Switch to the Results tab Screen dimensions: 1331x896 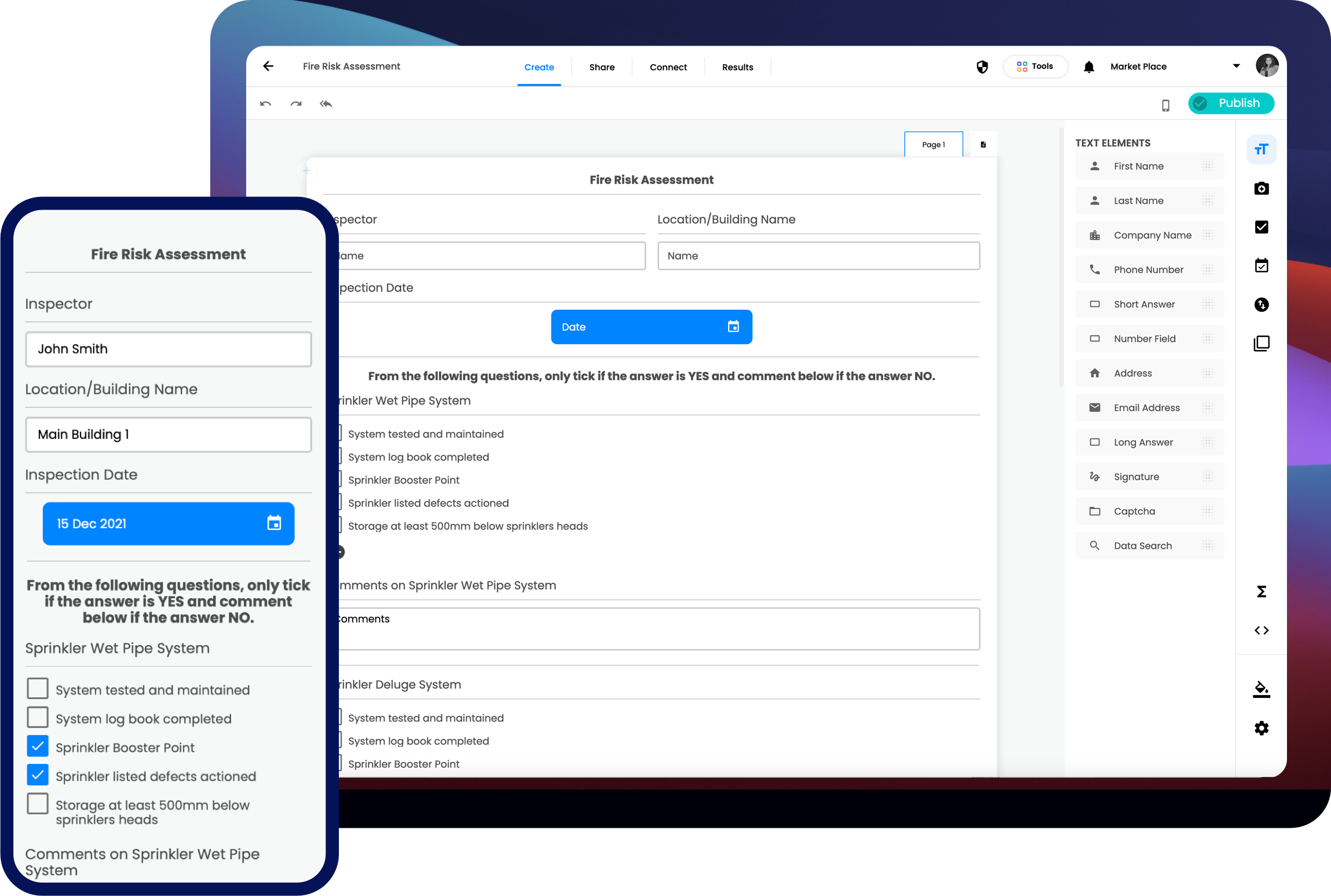coord(737,67)
